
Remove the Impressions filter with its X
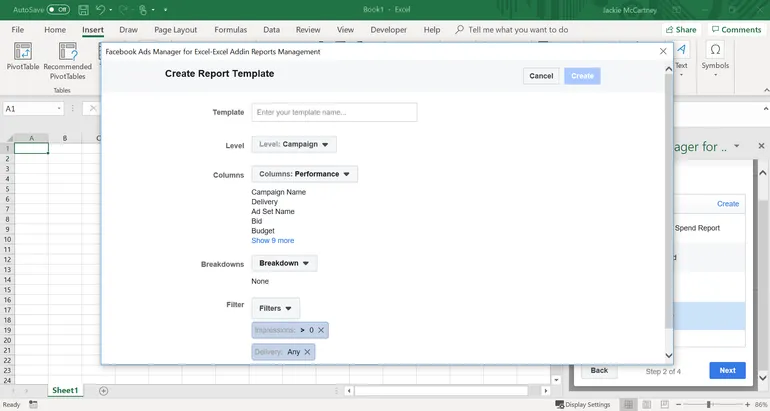(321, 329)
